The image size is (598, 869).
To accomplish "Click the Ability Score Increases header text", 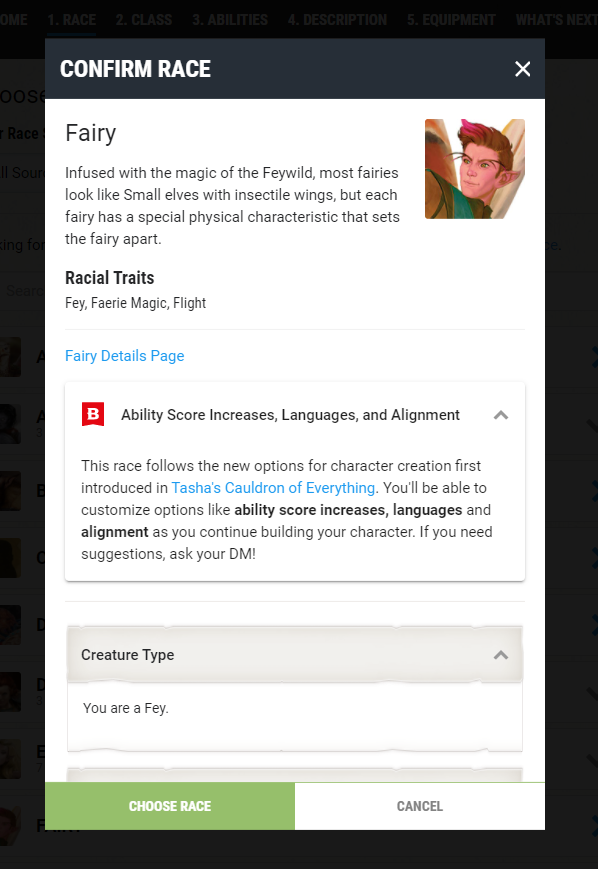I will pos(290,415).
